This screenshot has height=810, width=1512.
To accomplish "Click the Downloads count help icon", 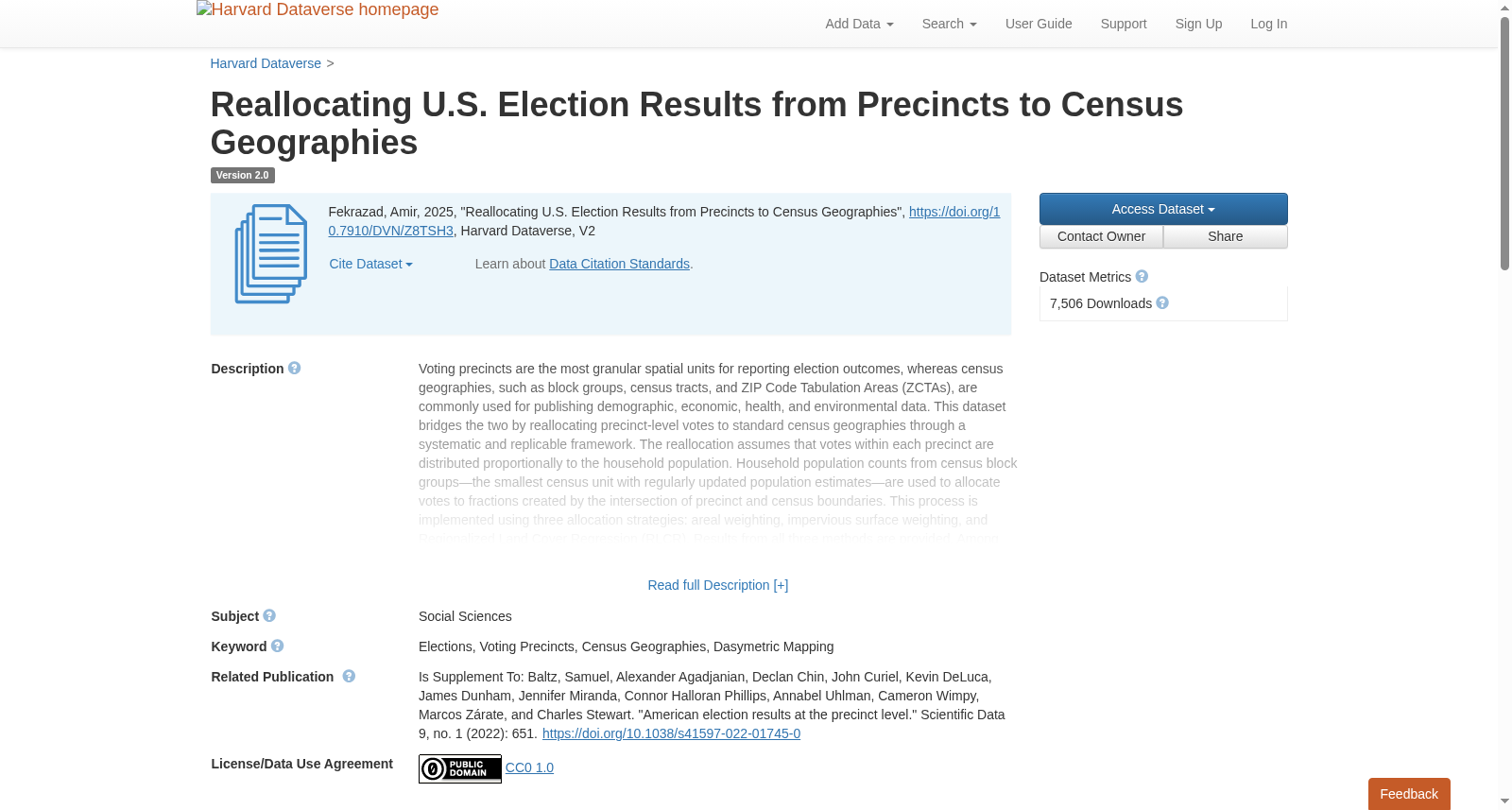I will pos(1162,303).
